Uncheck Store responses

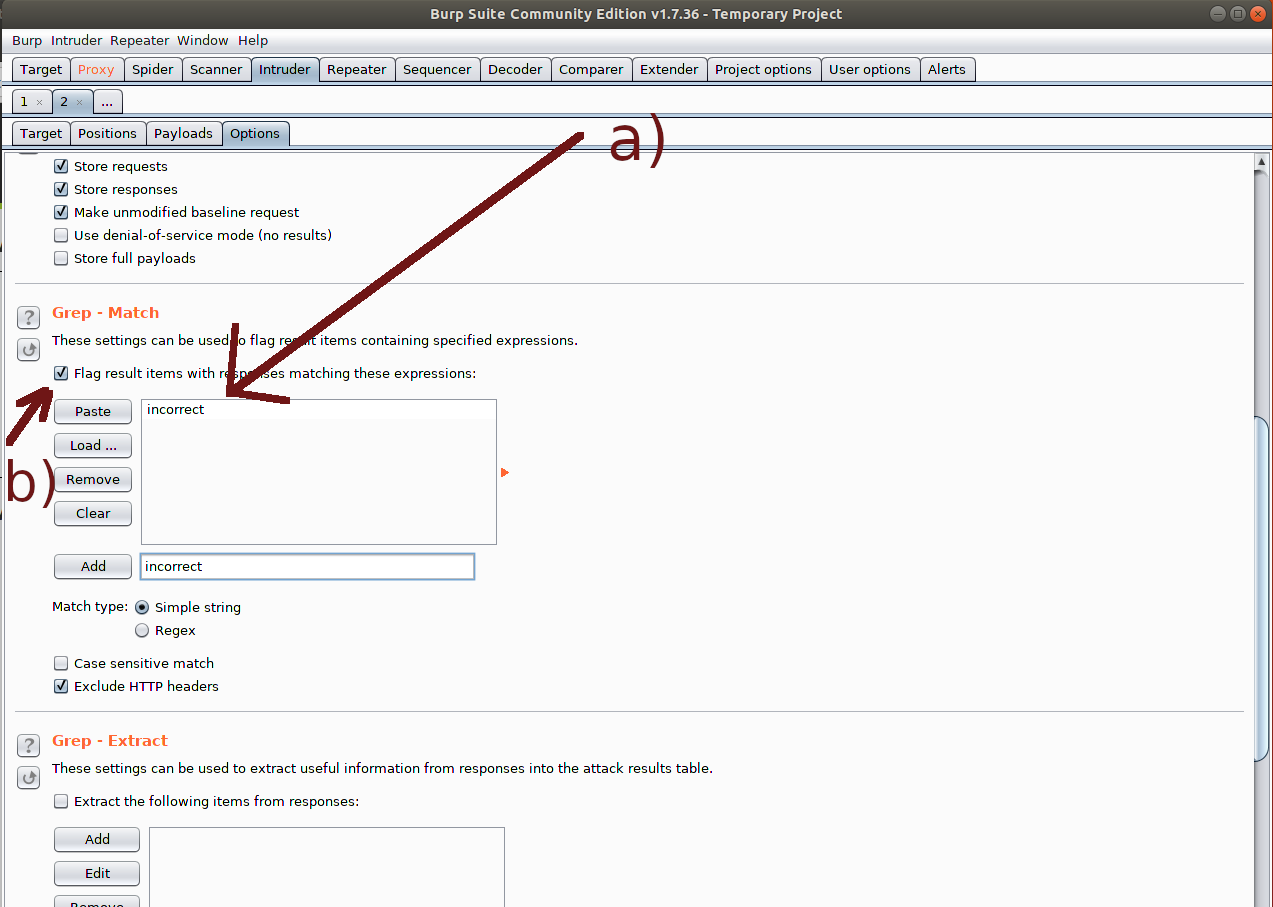61,189
